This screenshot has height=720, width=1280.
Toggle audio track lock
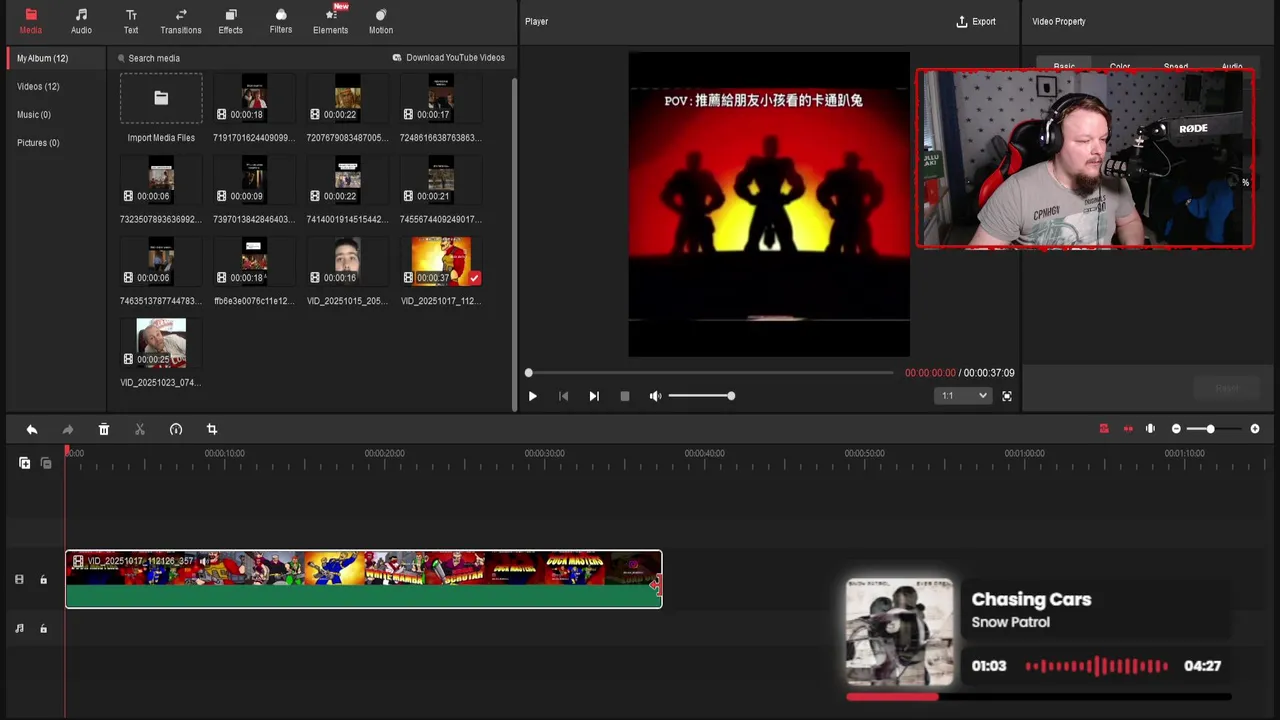pyautogui.click(x=43, y=629)
